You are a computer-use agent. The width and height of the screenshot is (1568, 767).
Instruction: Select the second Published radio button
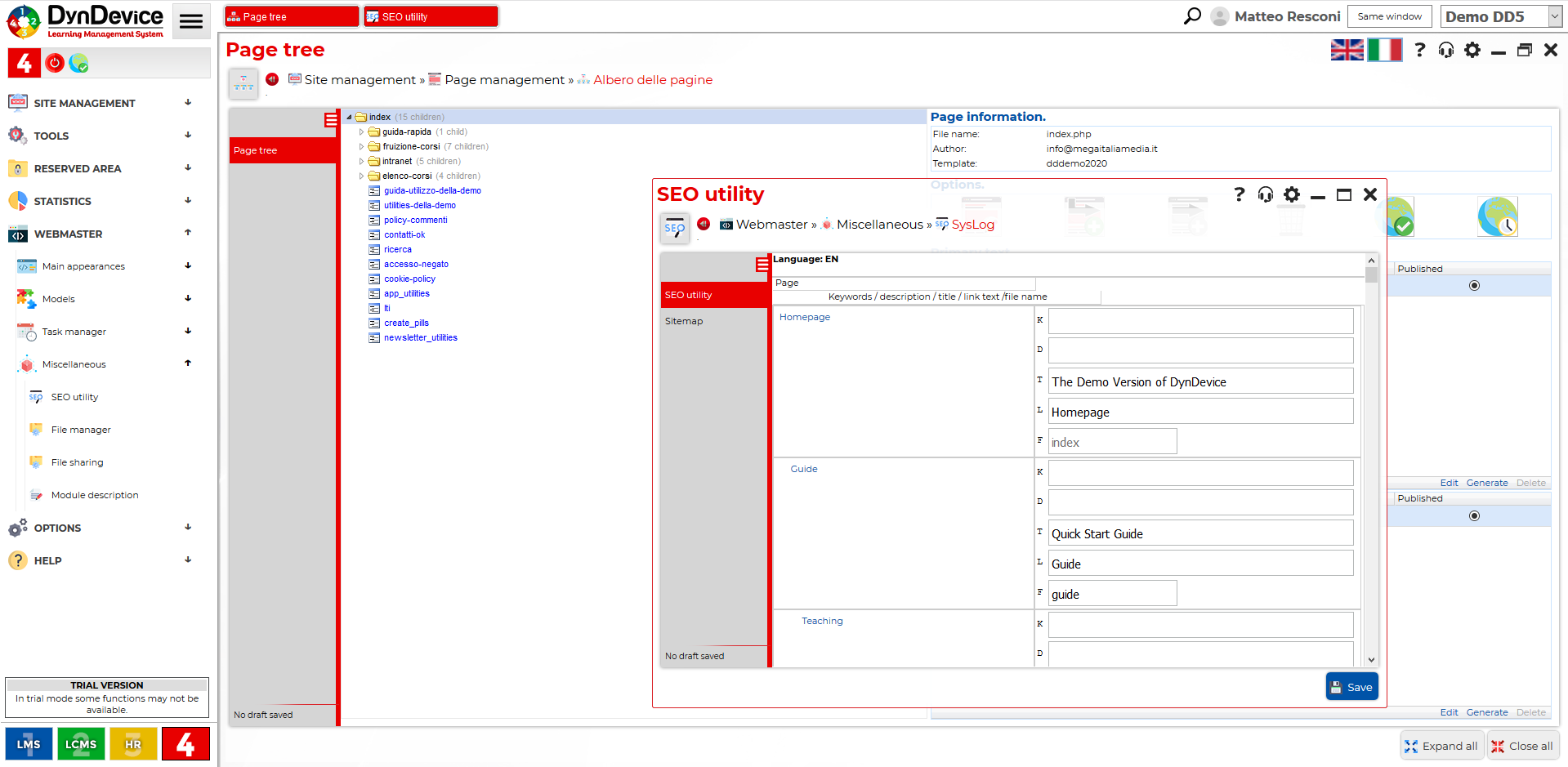pyautogui.click(x=1474, y=516)
